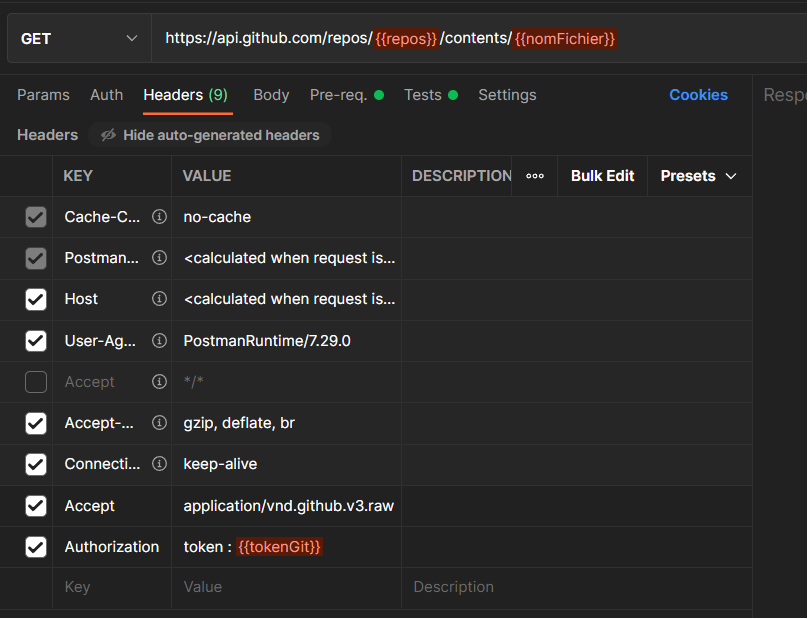Screen dimensions: 808x619
Task: Click the empty Description input field
Action: [x=577, y=587]
